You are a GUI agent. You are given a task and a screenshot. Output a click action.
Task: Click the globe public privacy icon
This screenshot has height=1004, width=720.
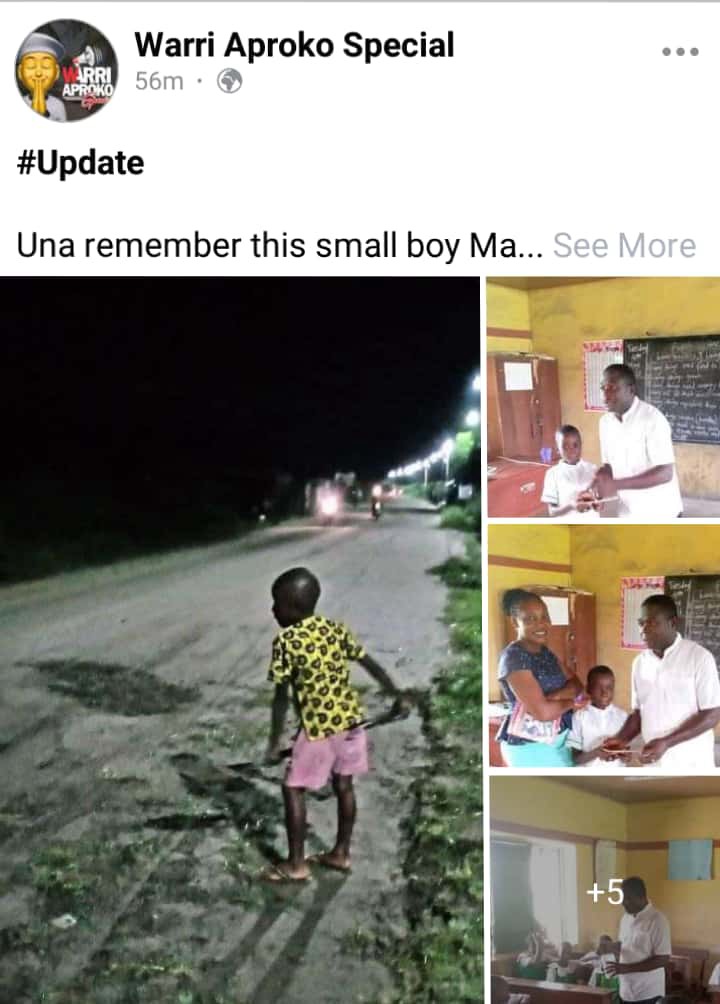tap(230, 81)
